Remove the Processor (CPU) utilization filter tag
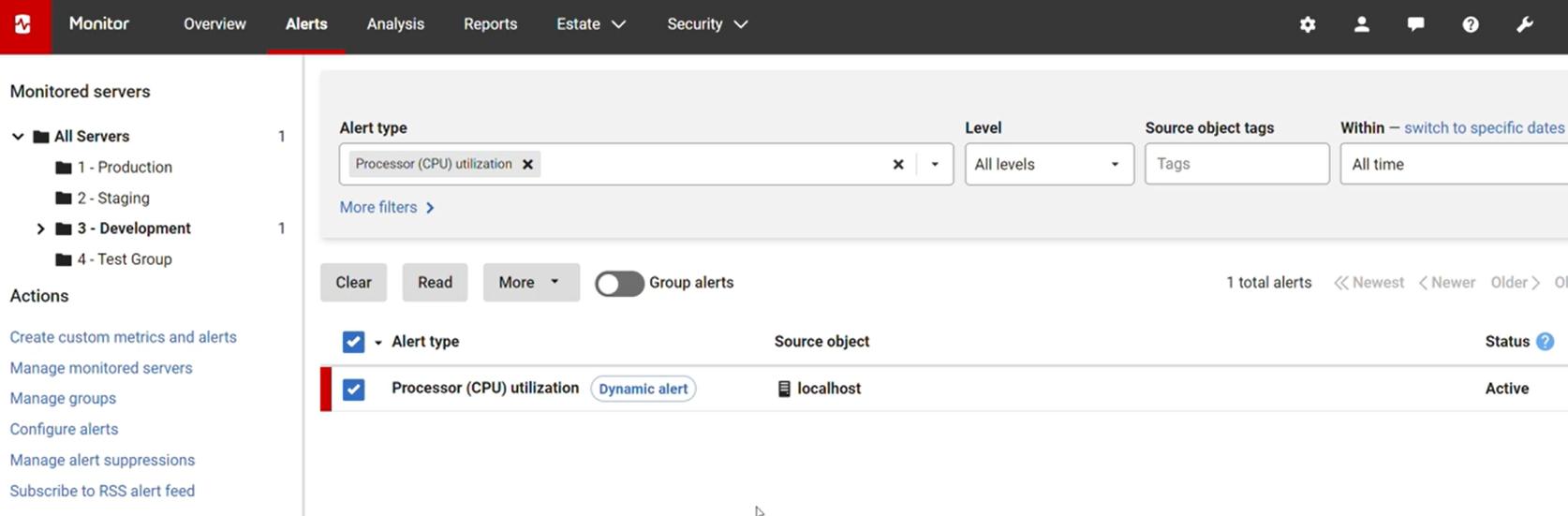This screenshot has width=1568, height=516. [528, 165]
